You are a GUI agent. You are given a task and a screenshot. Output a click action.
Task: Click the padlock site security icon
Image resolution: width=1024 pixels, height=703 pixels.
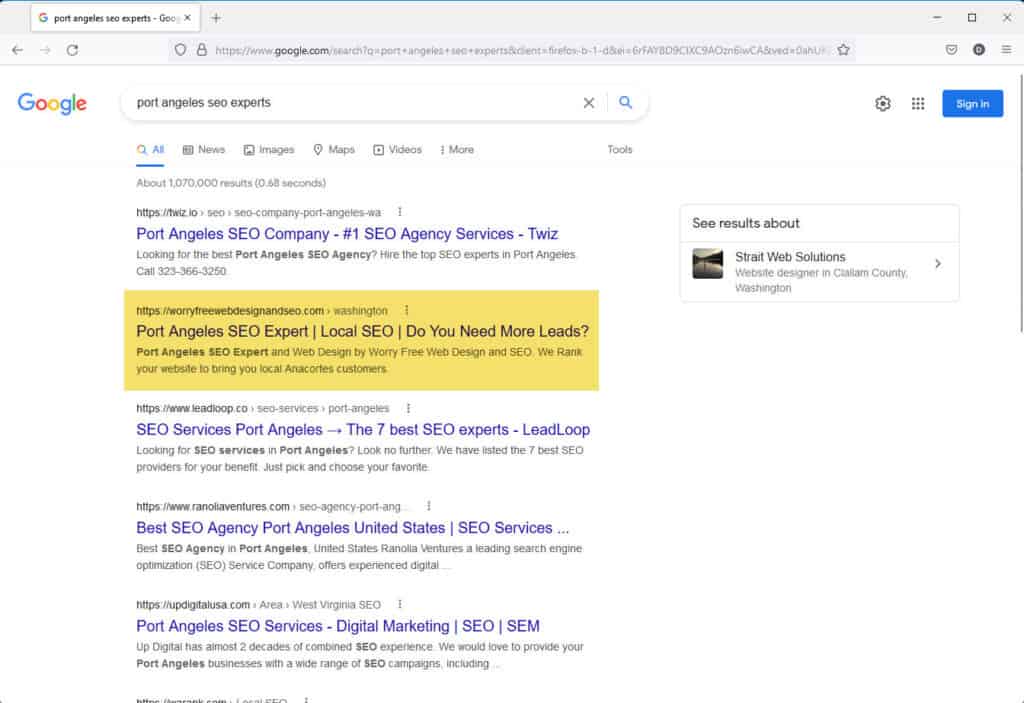[x=202, y=50]
